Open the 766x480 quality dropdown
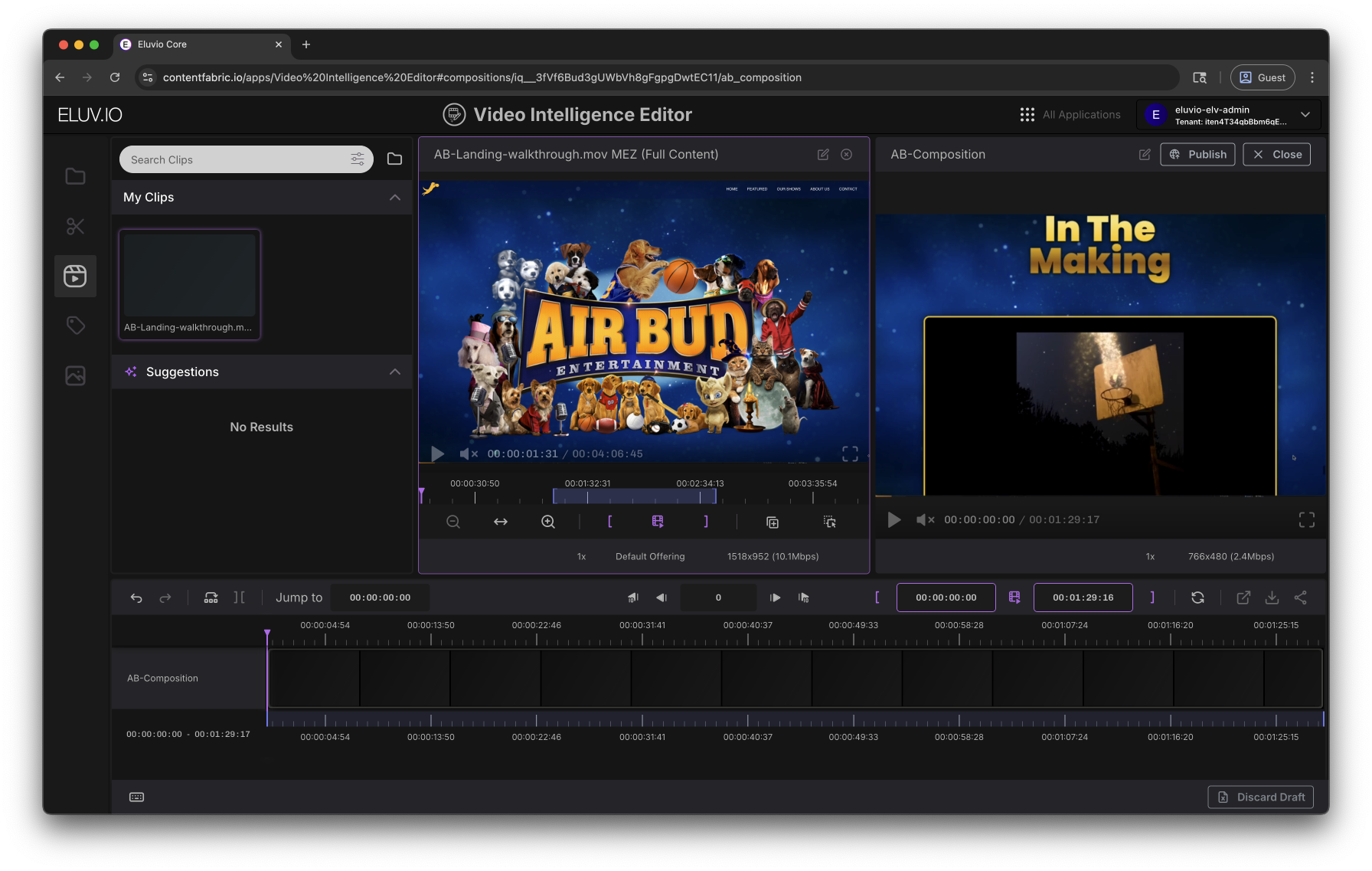 (x=1231, y=557)
